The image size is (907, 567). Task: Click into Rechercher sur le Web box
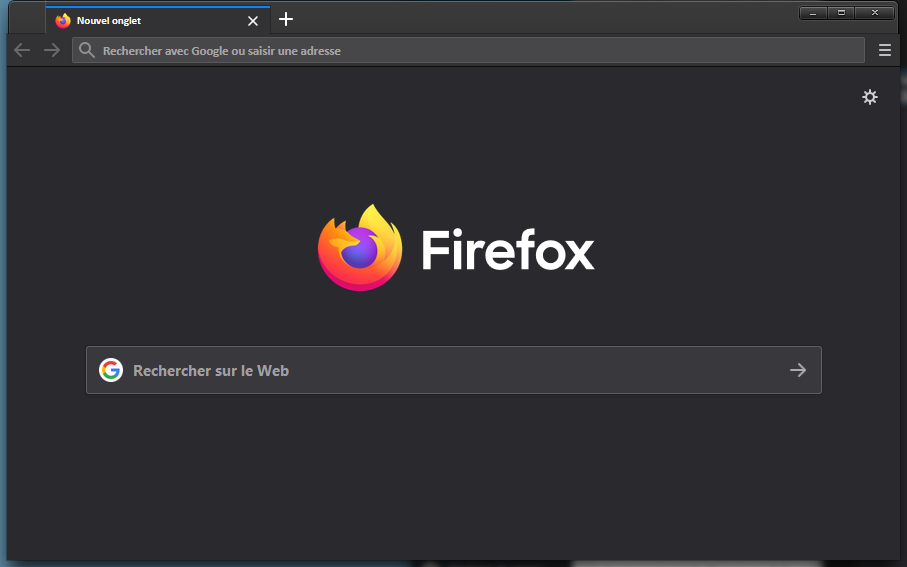(x=450, y=370)
